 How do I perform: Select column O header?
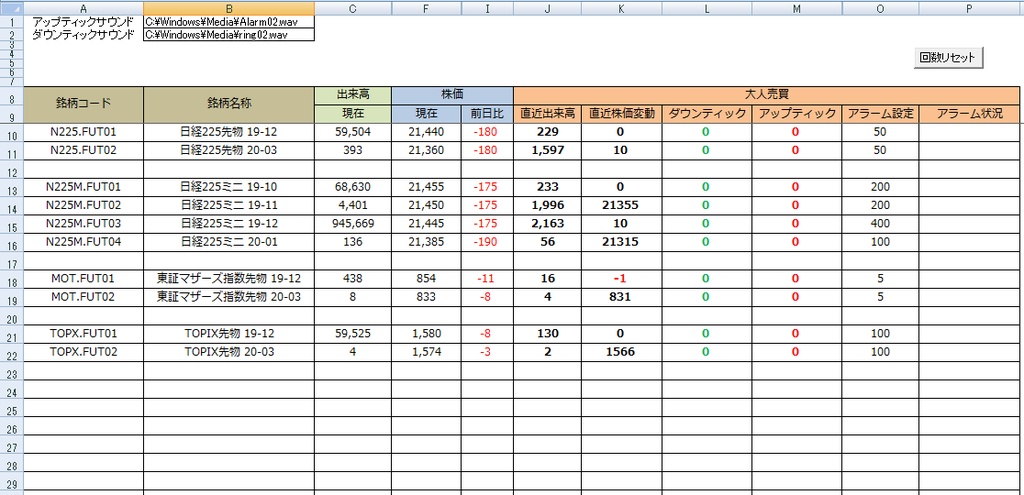tap(880, 8)
